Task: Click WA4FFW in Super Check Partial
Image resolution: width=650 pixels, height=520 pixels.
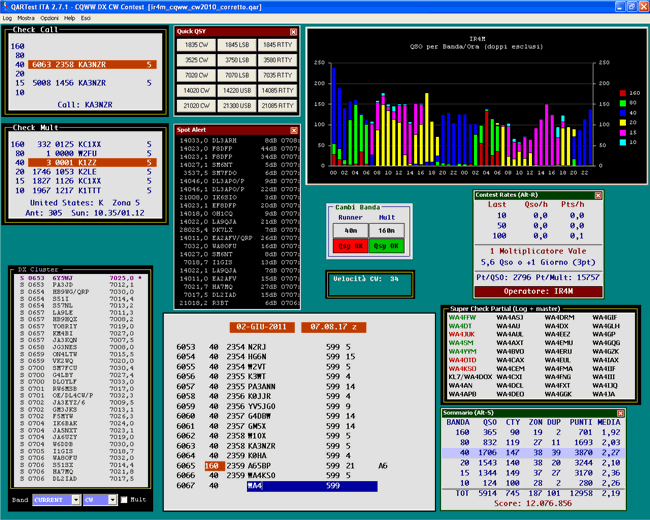Action: [462, 318]
